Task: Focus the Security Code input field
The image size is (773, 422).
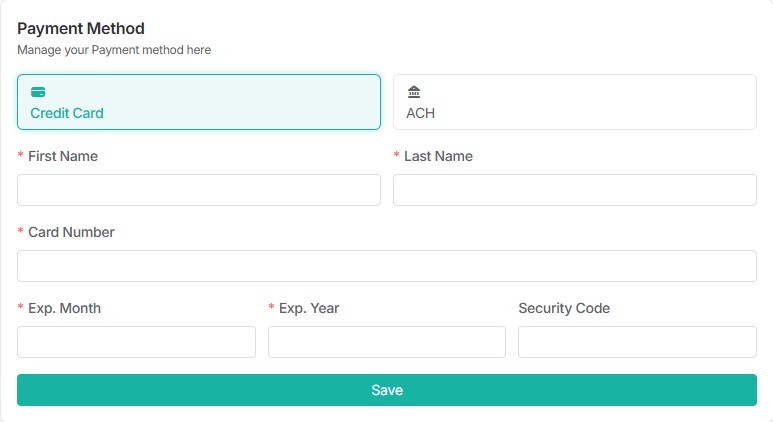Action: coord(637,342)
